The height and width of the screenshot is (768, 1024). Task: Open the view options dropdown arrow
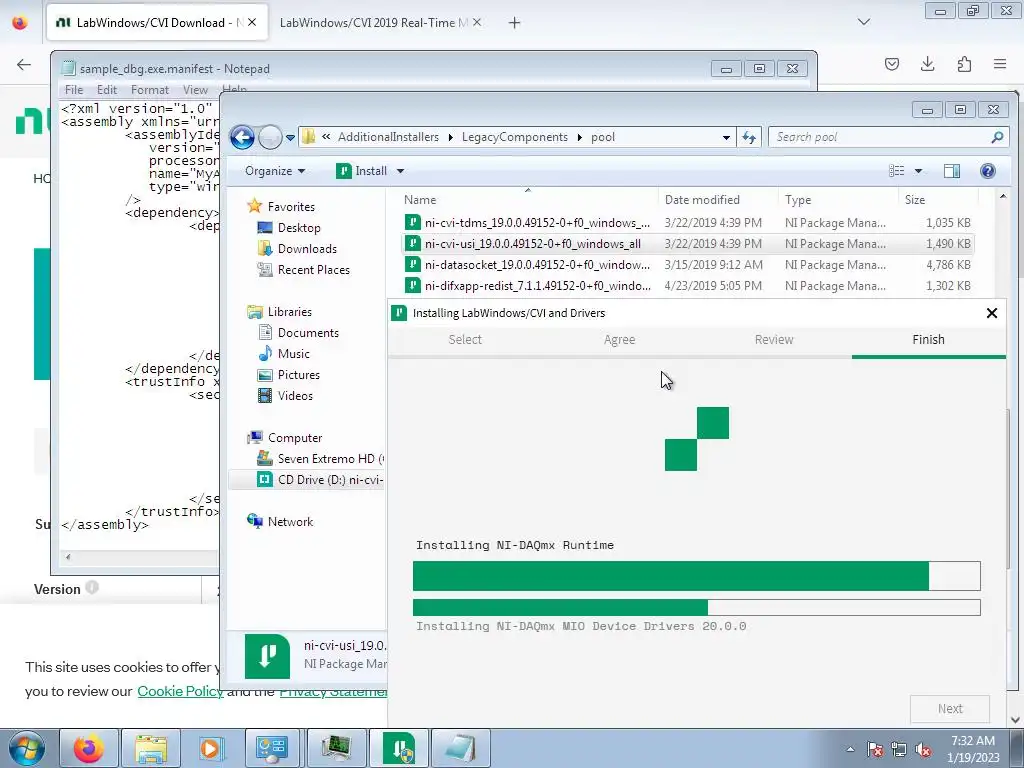coord(918,171)
